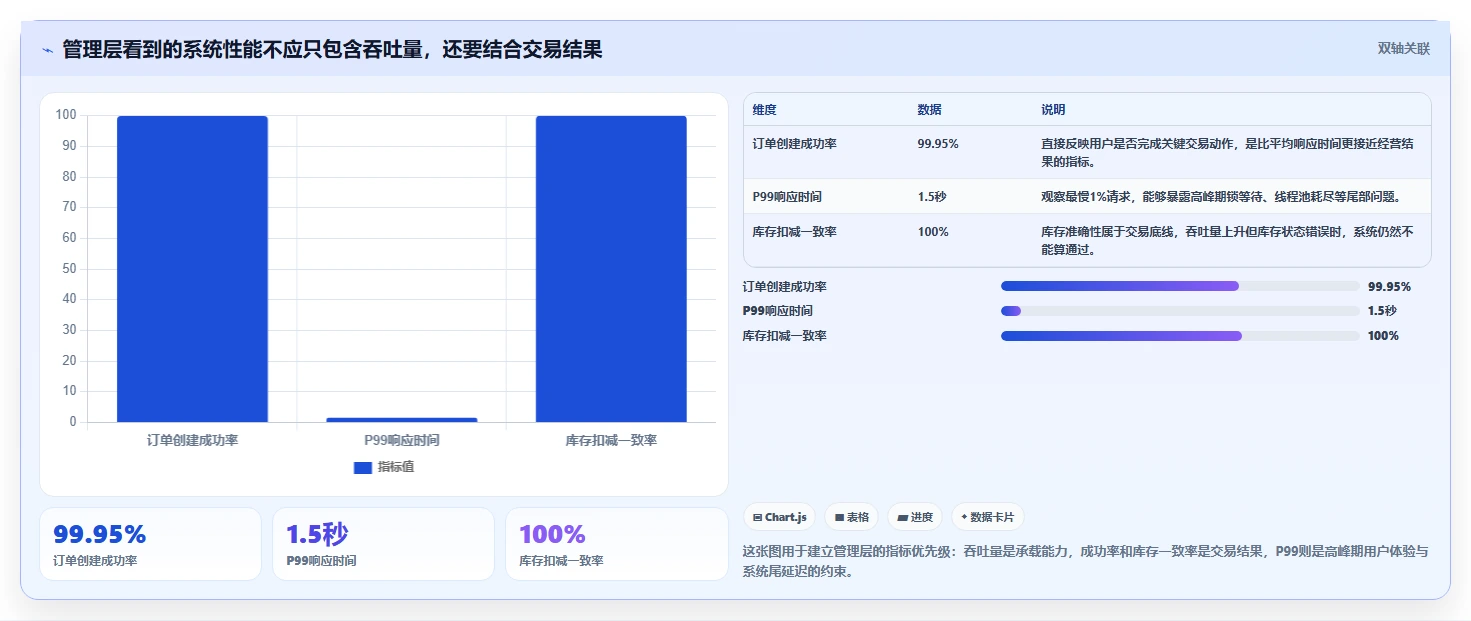Click the 99.95% cell in the table
Image resolution: width=1471 pixels, height=621 pixels.
point(938,144)
